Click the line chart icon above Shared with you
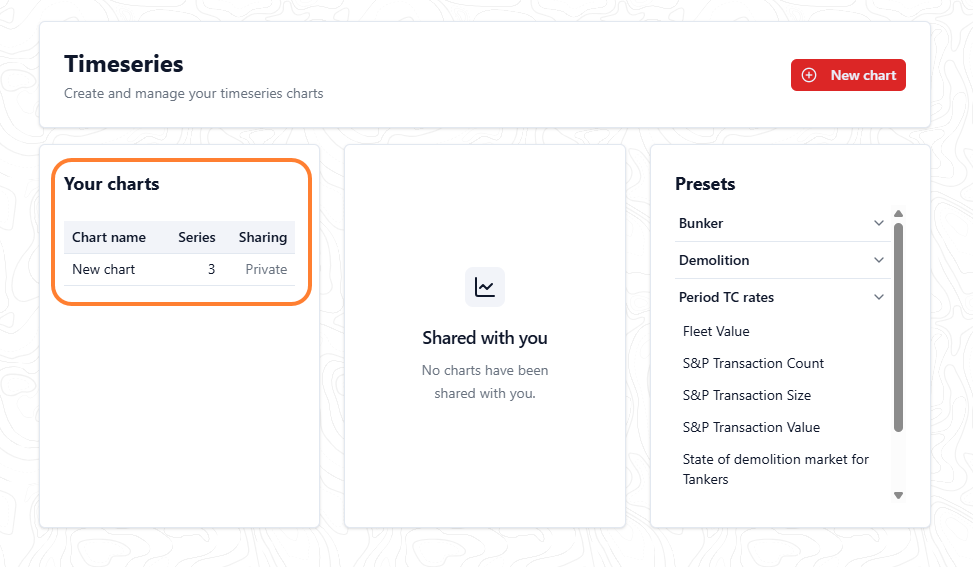This screenshot has height=567, width=973. coord(485,287)
